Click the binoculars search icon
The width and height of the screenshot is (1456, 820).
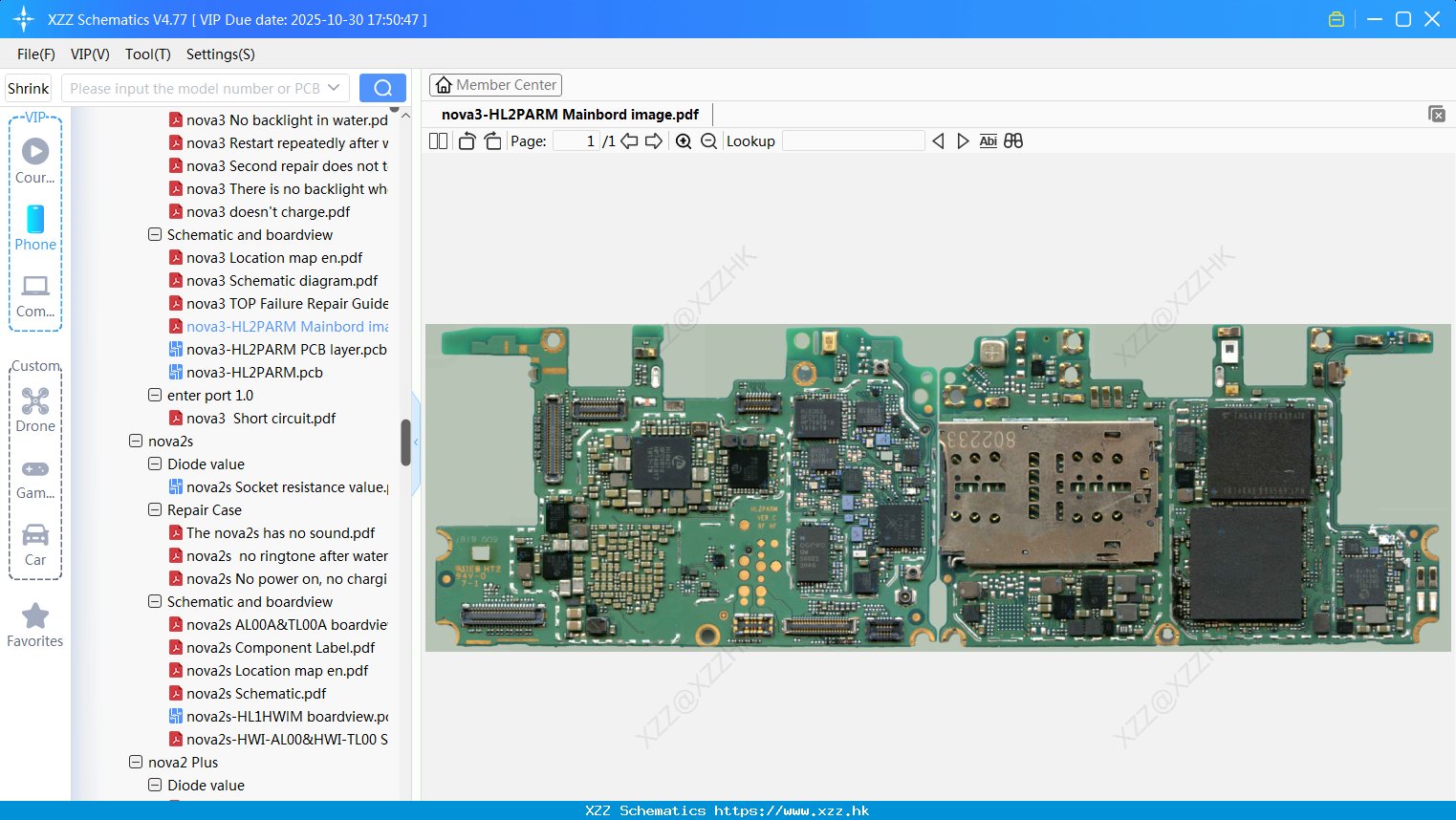(x=1013, y=141)
